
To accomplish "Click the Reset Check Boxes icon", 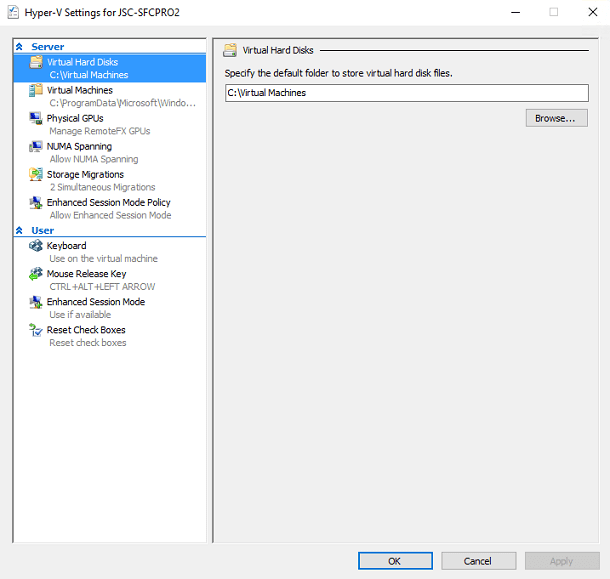I will click(x=36, y=330).
